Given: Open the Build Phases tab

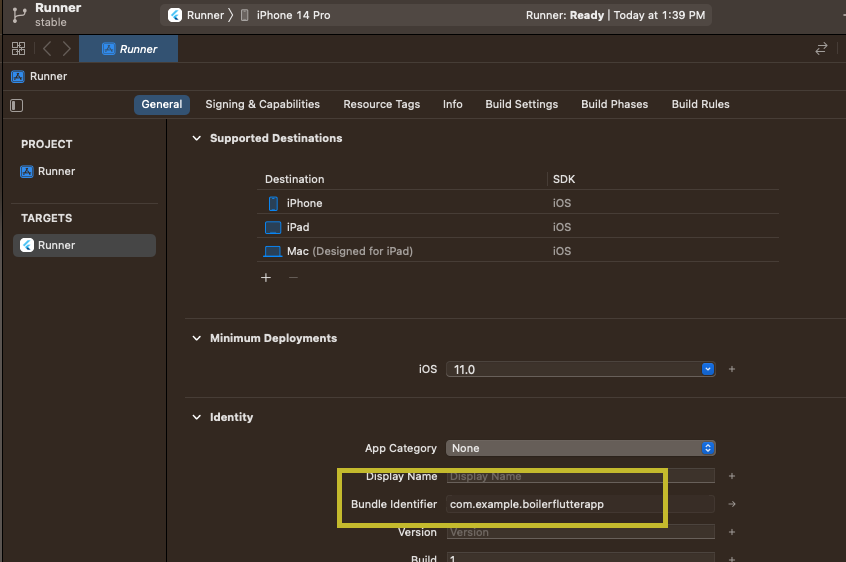Looking at the screenshot, I should coord(615,104).
